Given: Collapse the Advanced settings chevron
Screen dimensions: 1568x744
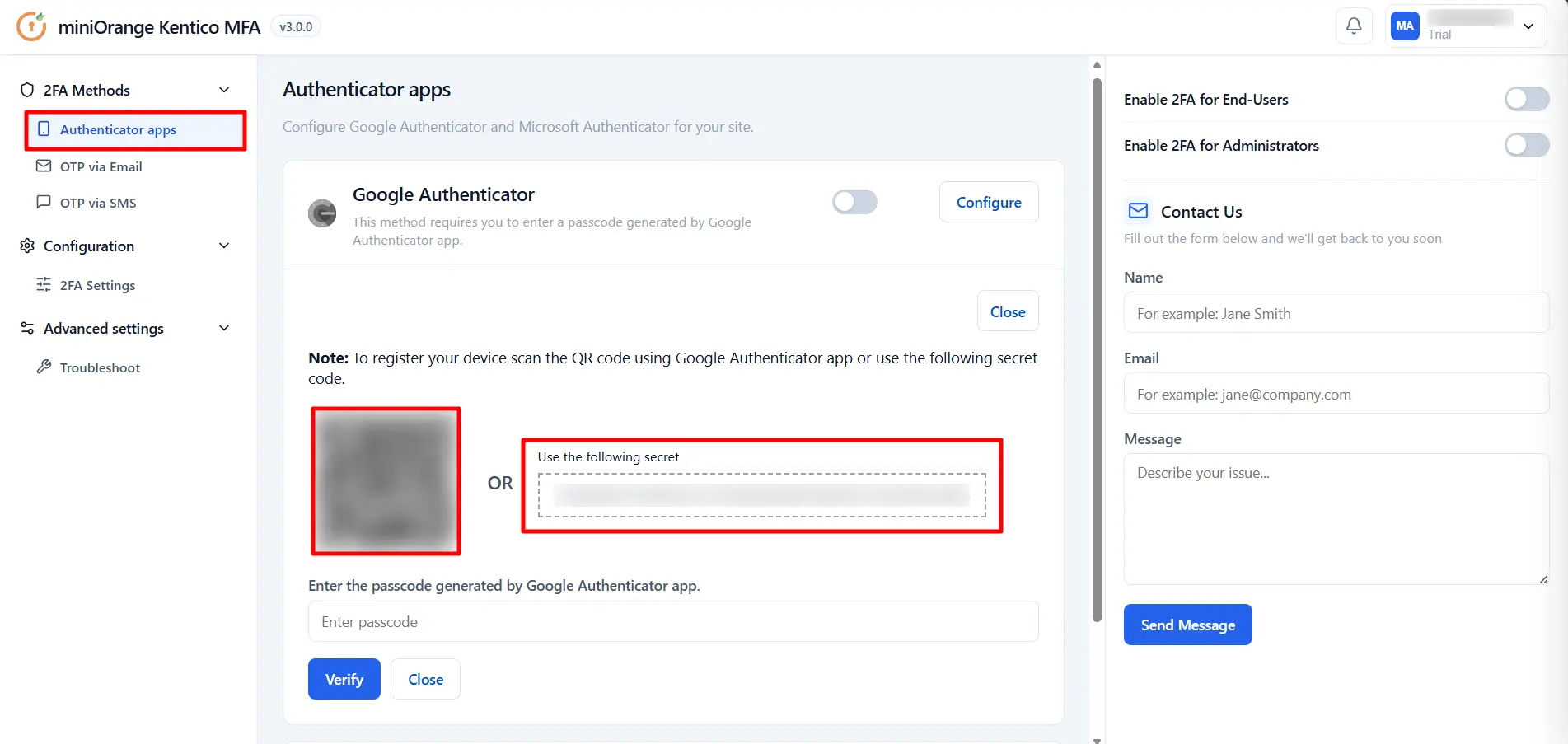Looking at the screenshot, I should (x=224, y=328).
